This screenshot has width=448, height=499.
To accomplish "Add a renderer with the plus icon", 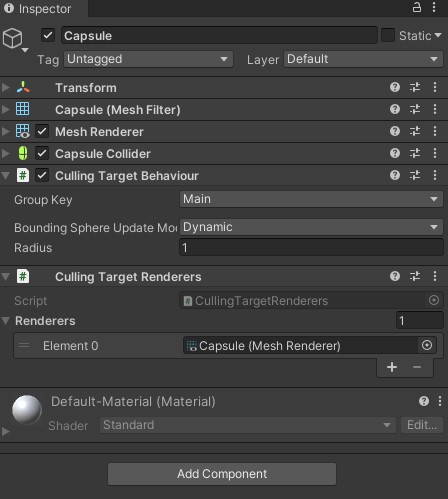I will 392,367.
